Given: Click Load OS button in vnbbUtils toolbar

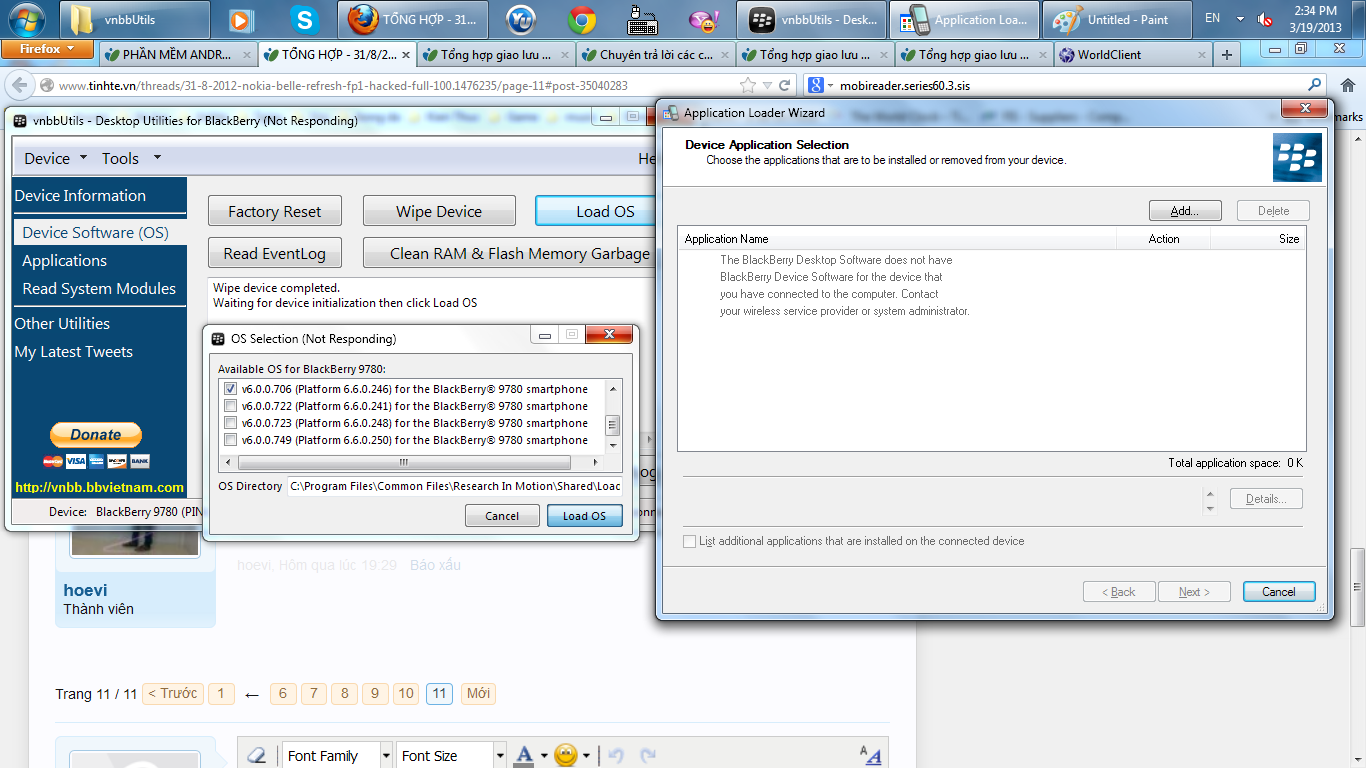Looking at the screenshot, I should [x=596, y=211].
